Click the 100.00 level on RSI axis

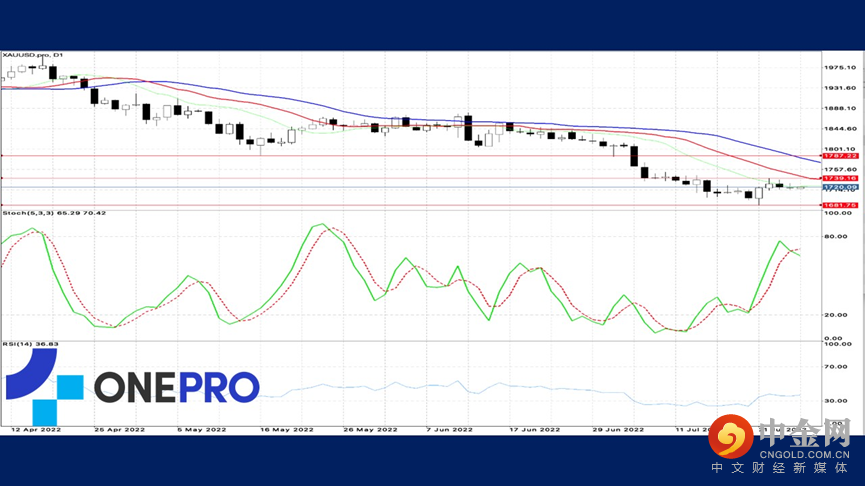click(x=839, y=344)
